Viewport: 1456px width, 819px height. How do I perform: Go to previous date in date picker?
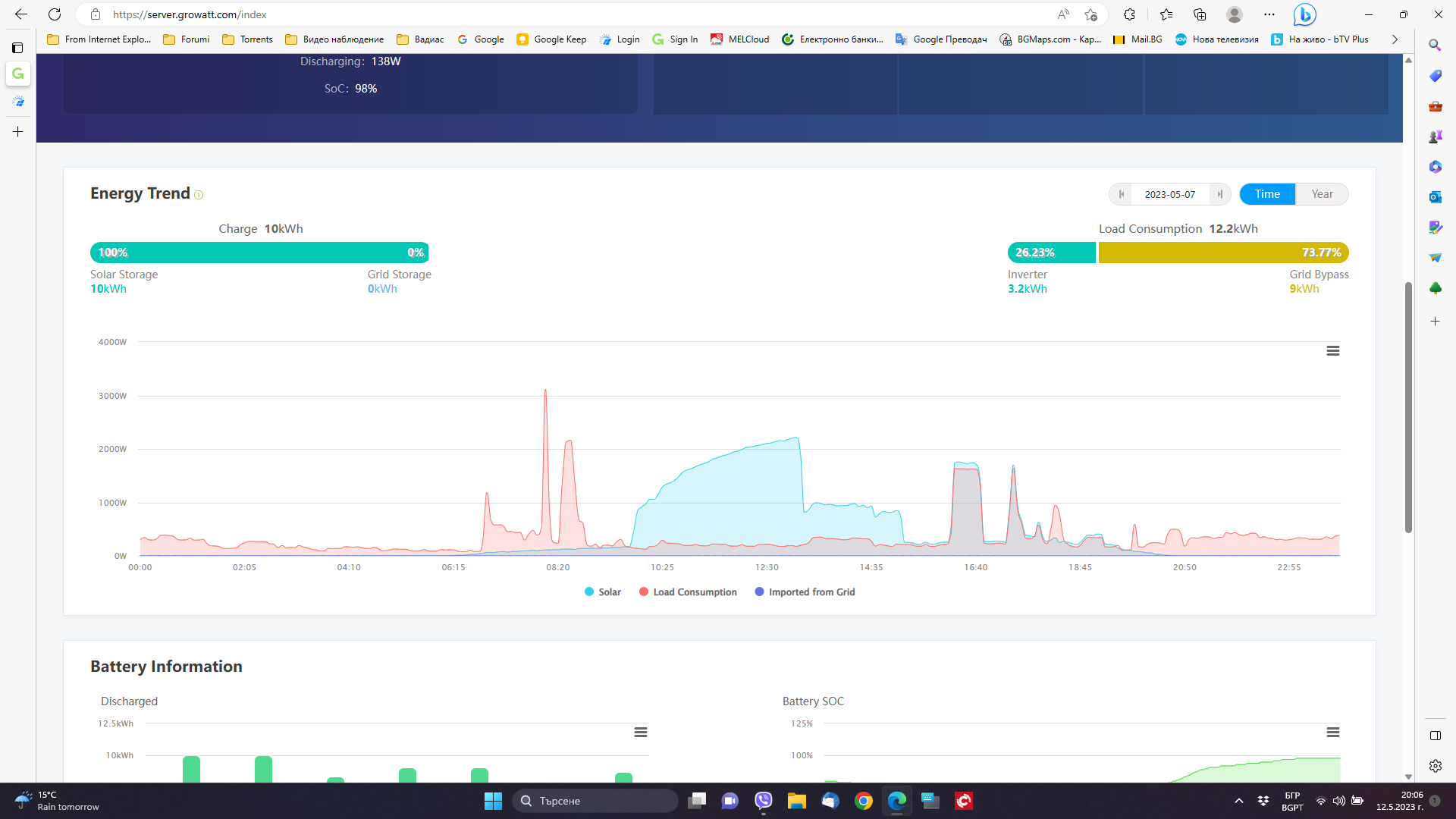tap(1121, 194)
